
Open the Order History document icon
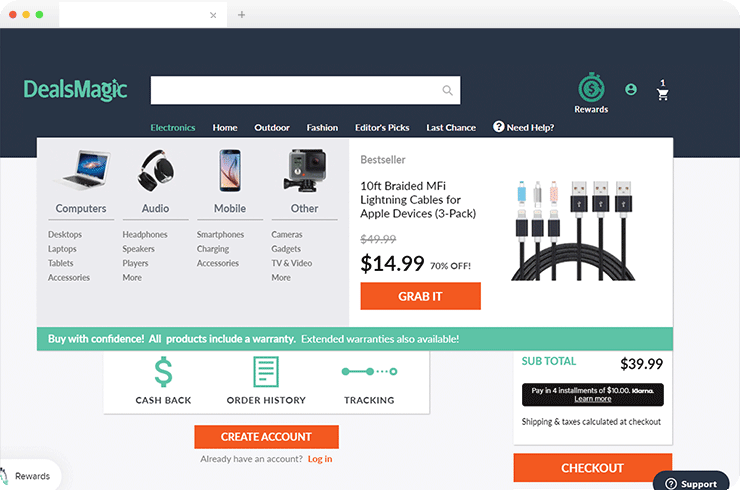266,372
